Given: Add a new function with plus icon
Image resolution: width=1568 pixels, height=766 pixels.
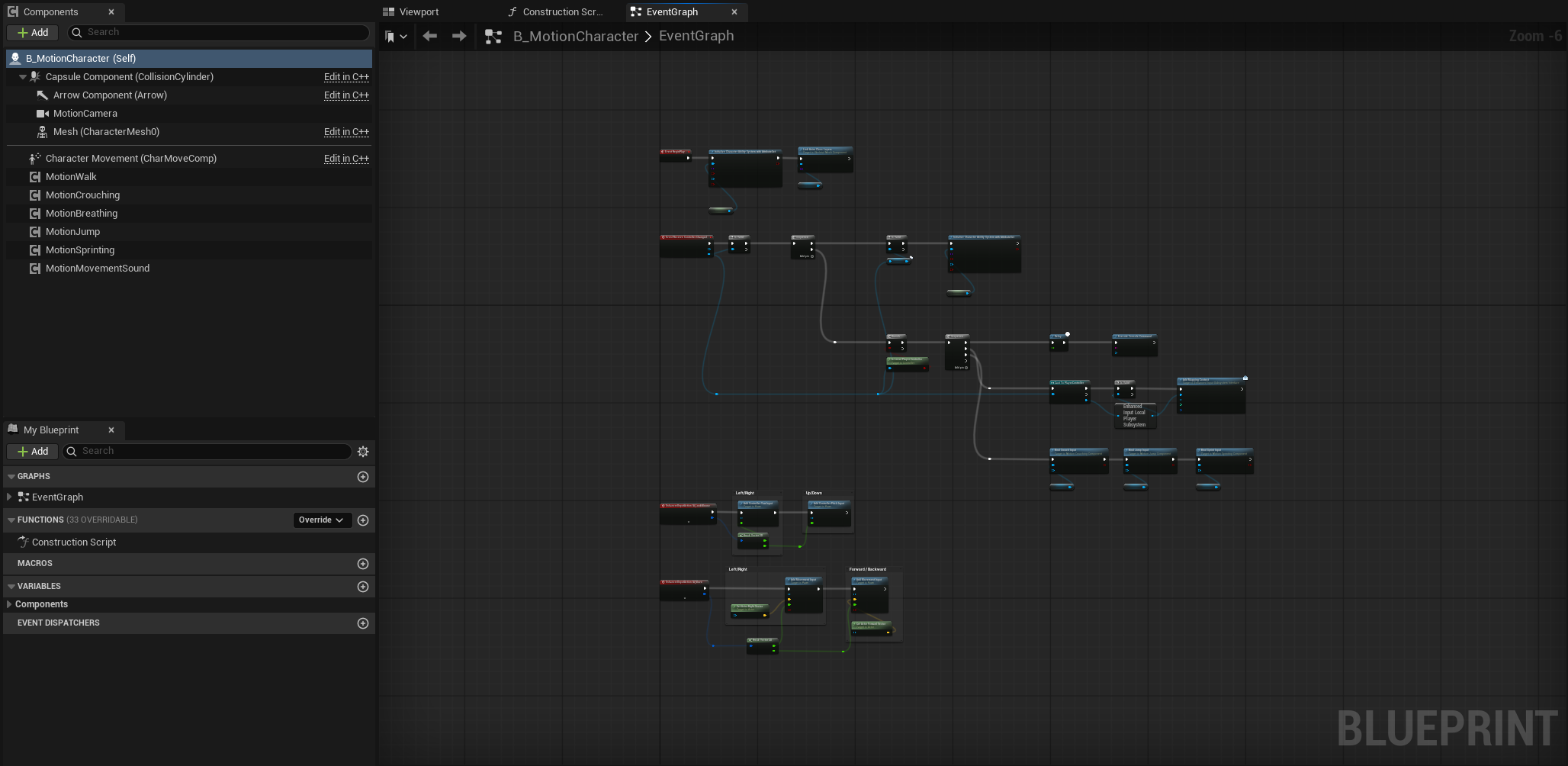Looking at the screenshot, I should pos(363,520).
